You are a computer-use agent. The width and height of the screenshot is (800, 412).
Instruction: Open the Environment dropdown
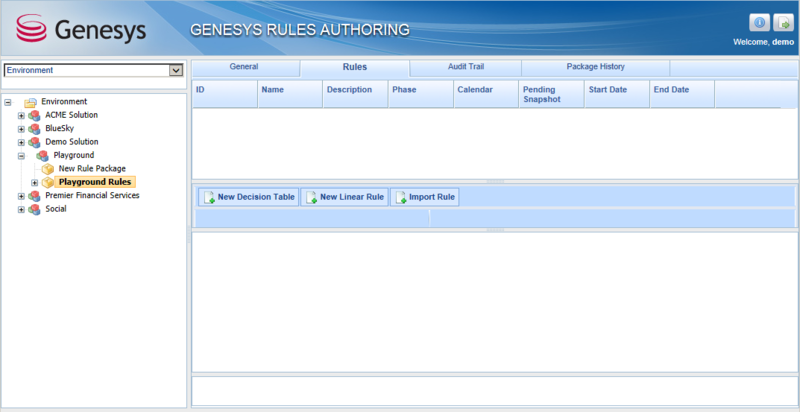[176, 70]
